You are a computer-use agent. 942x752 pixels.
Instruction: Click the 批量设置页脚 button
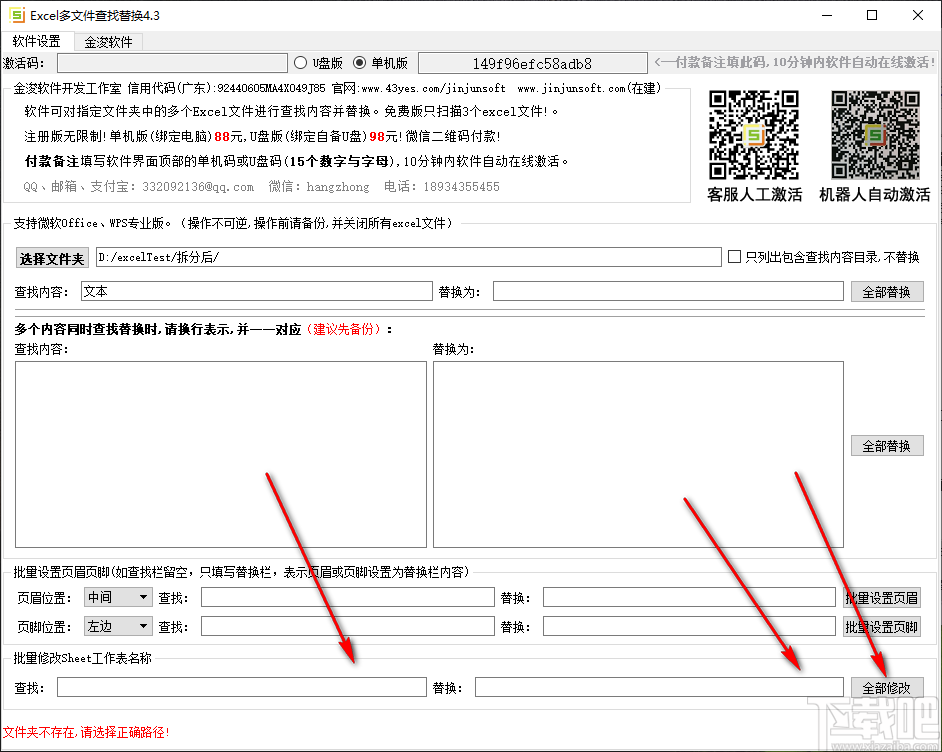point(881,627)
